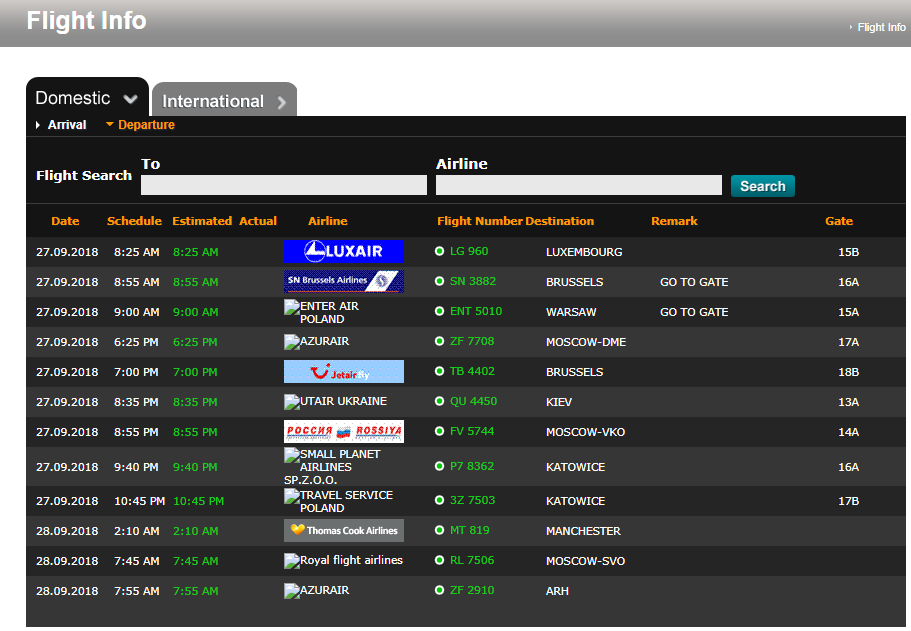Open flight number SN 3882
The width and height of the screenshot is (911, 631).
click(472, 282)
